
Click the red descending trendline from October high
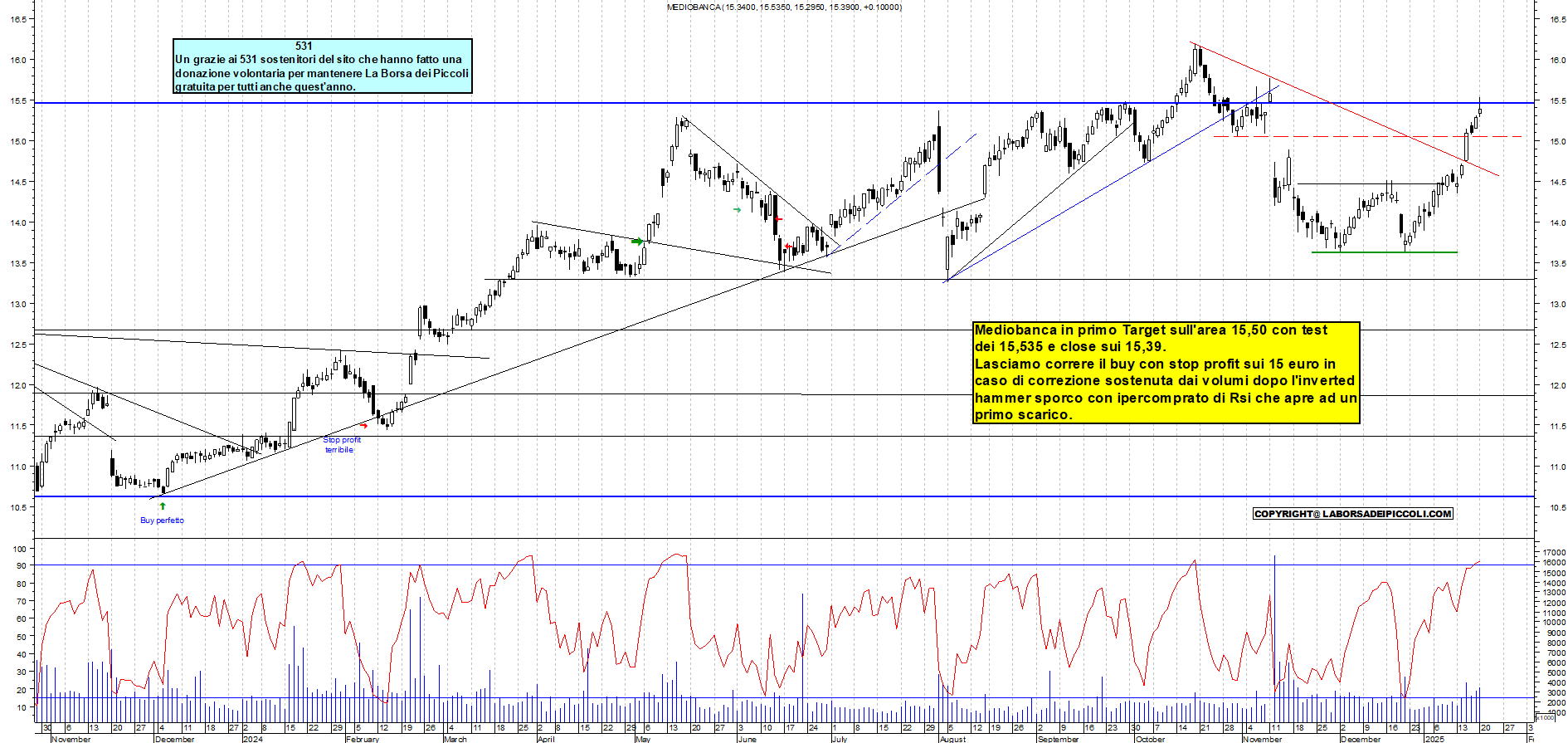click(1344, 109)
